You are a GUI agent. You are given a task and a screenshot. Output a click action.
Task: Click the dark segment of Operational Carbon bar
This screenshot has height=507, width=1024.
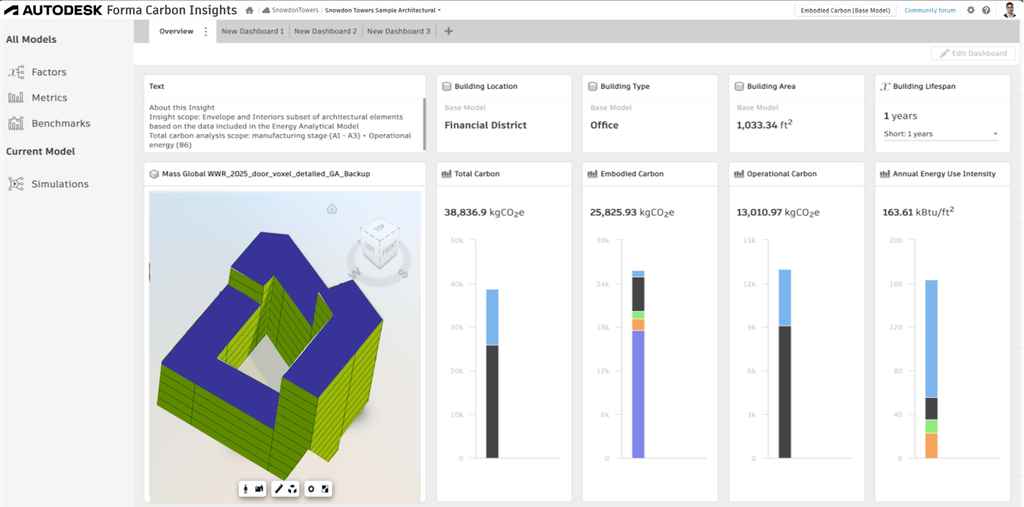[x=785, y=392]
